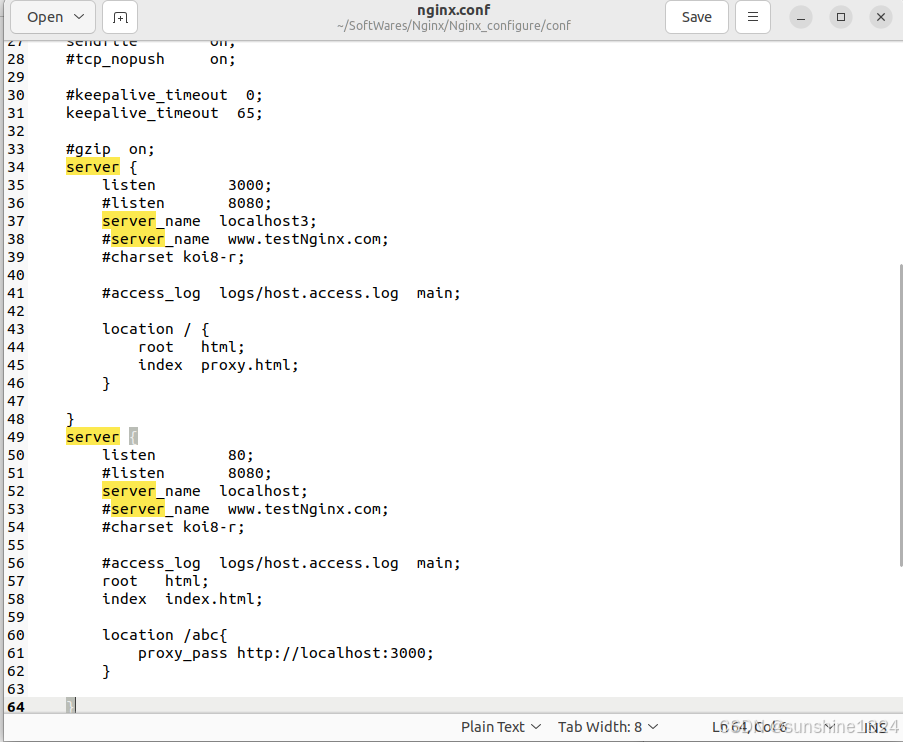
Task: Click '#charset koi8-r;' on line 39
Action: (173, 257)
